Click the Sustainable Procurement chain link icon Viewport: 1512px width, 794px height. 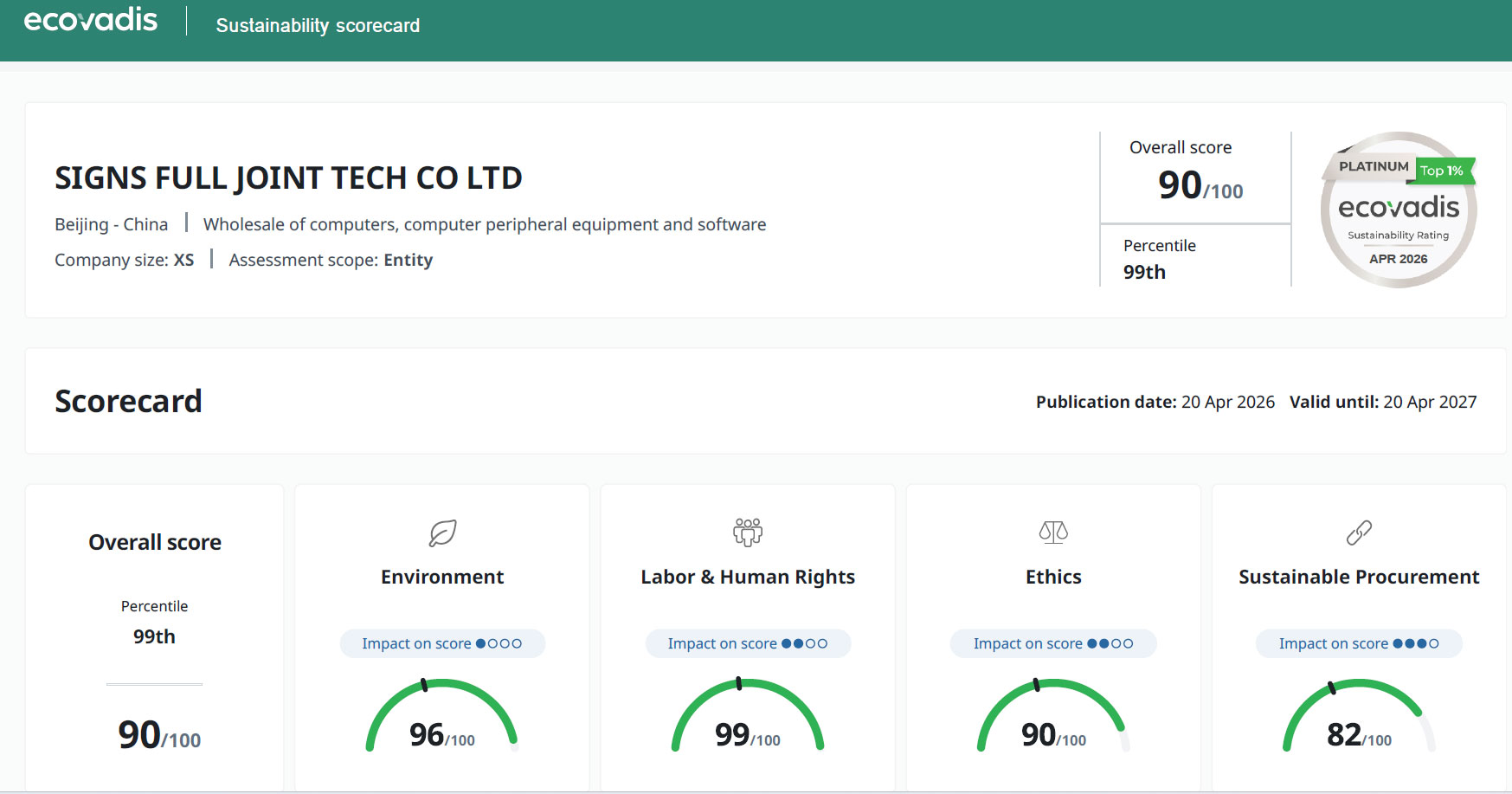click(x=1359, y=533)
